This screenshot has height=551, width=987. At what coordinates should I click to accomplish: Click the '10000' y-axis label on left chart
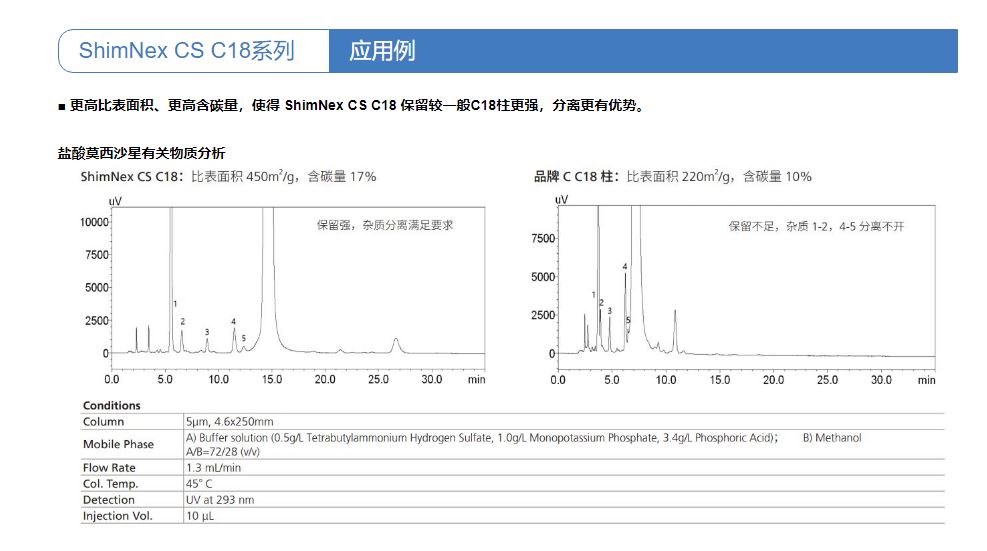tap(94, 222)
